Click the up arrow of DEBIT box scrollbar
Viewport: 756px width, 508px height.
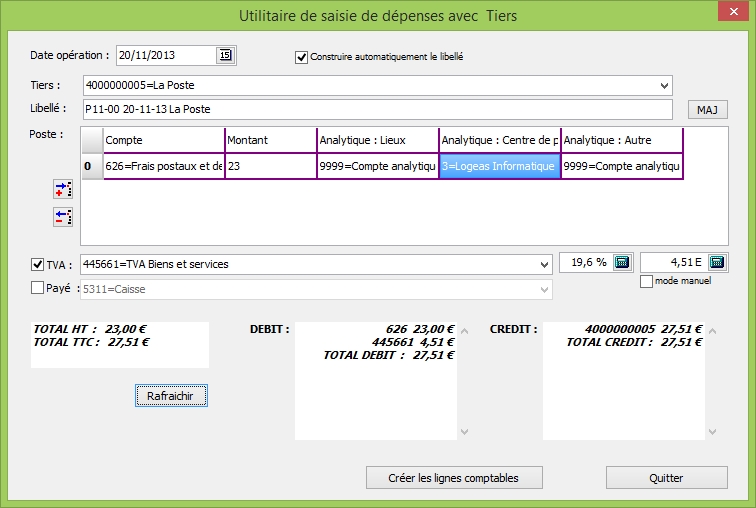tap(463, 329)
